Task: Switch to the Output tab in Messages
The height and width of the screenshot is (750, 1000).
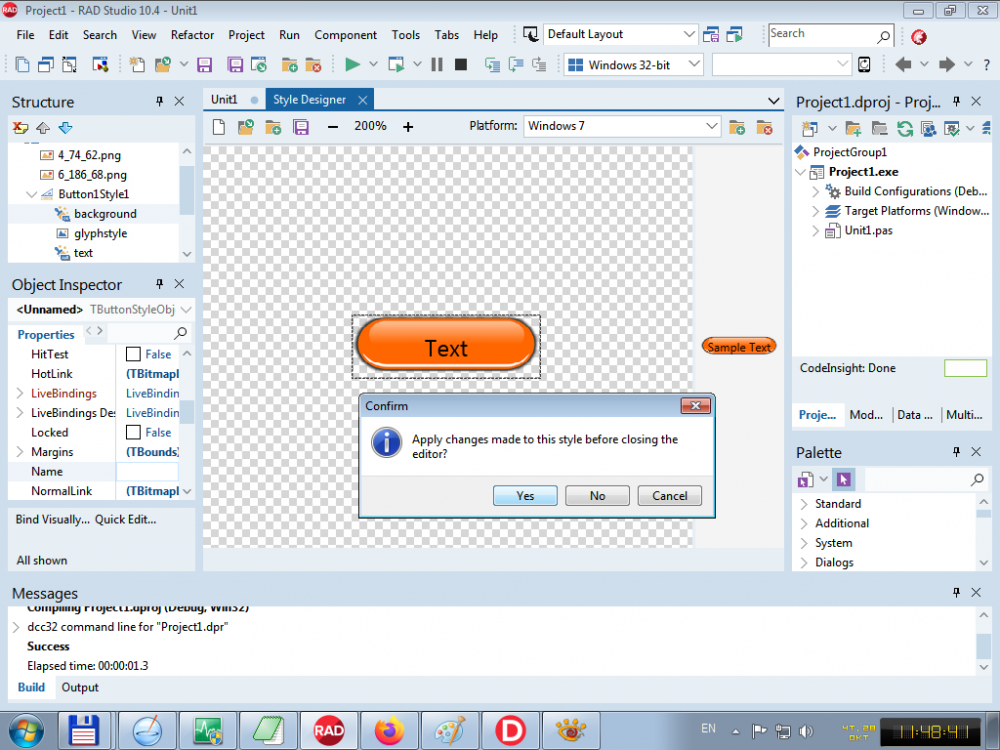Action: point(80,688)
